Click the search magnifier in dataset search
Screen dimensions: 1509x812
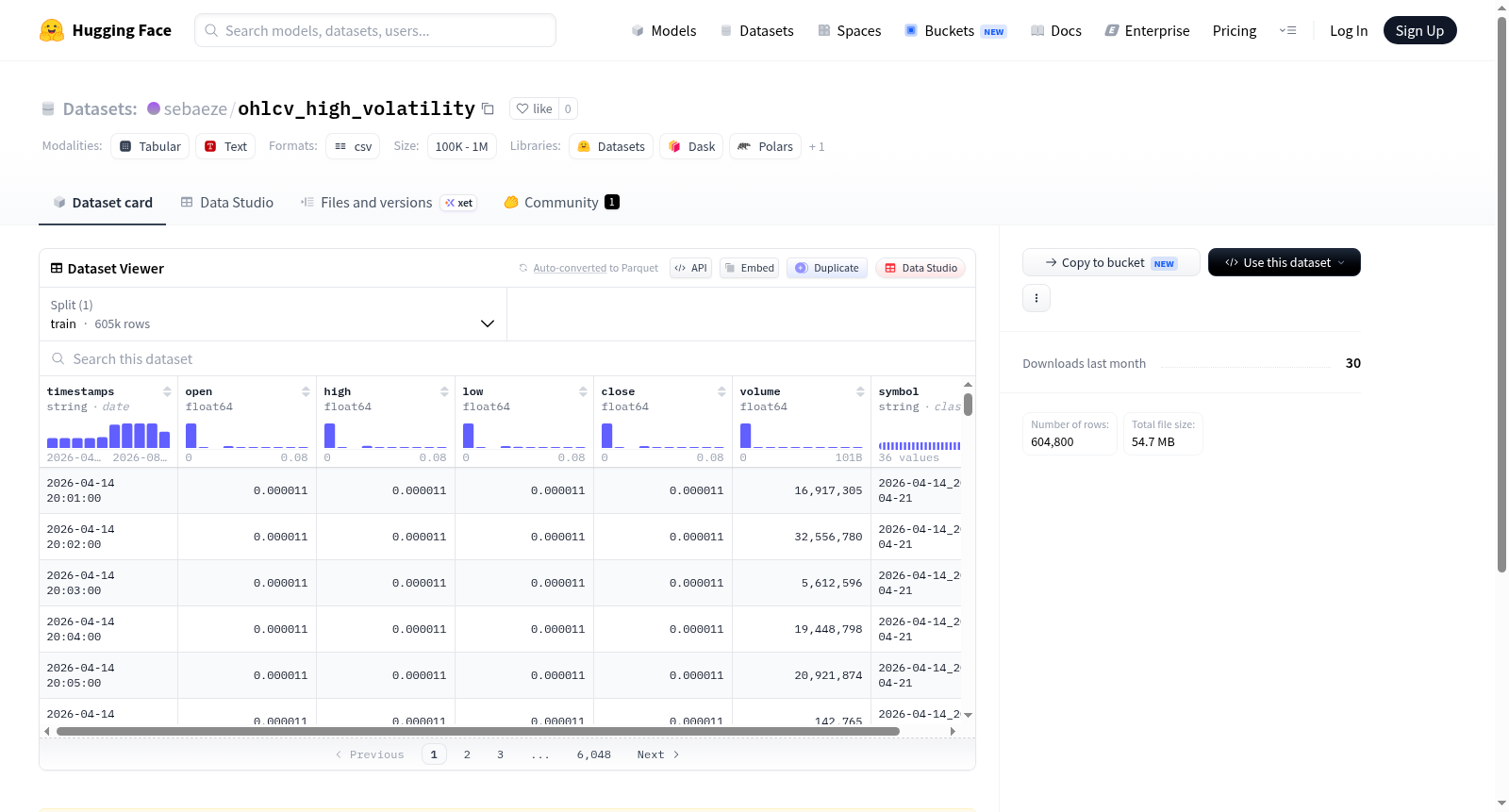point(58,359)
